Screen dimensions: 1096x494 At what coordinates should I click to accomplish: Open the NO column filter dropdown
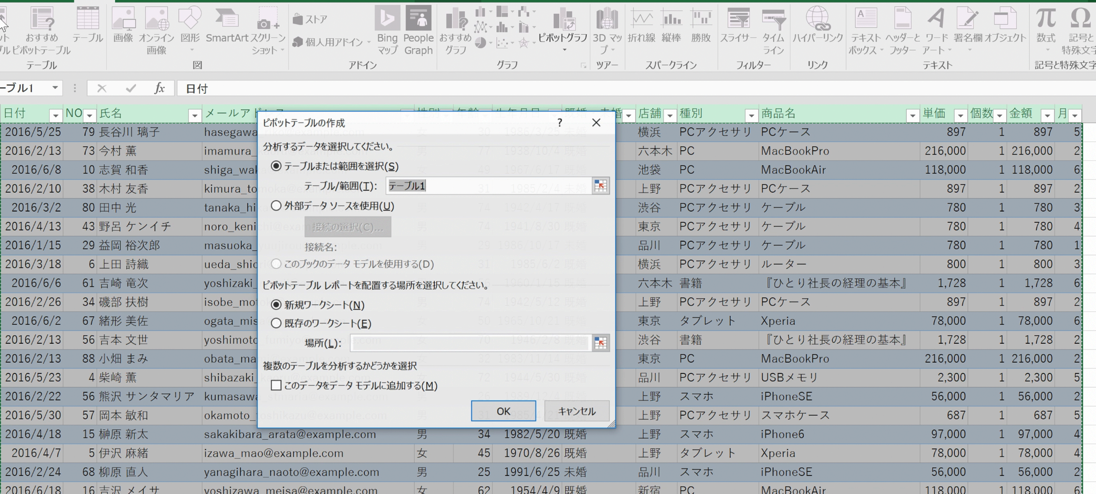pyautogui.click(x=90, y=115)
